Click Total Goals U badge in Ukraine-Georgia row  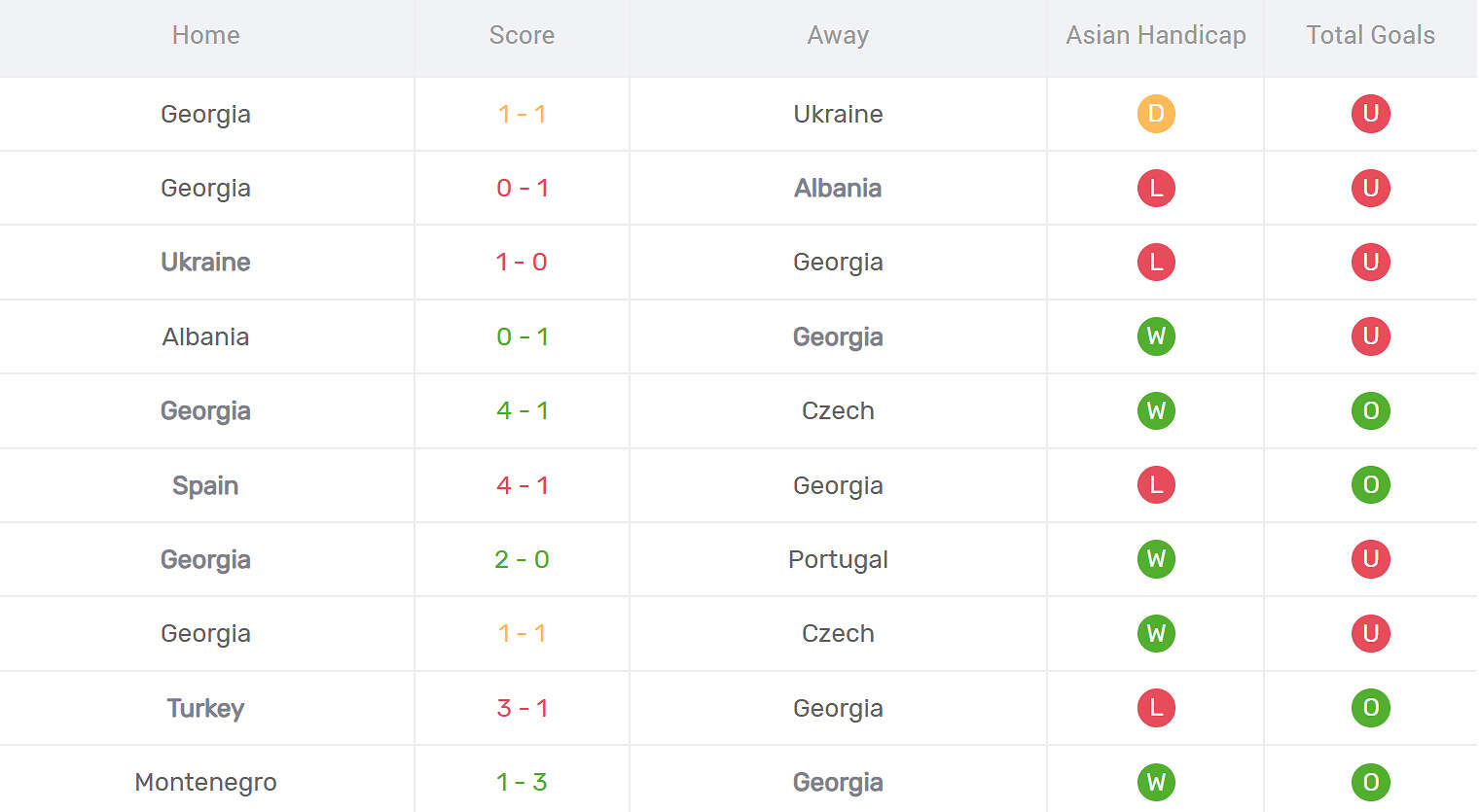pyautogui.click(x=1370, y=262)
